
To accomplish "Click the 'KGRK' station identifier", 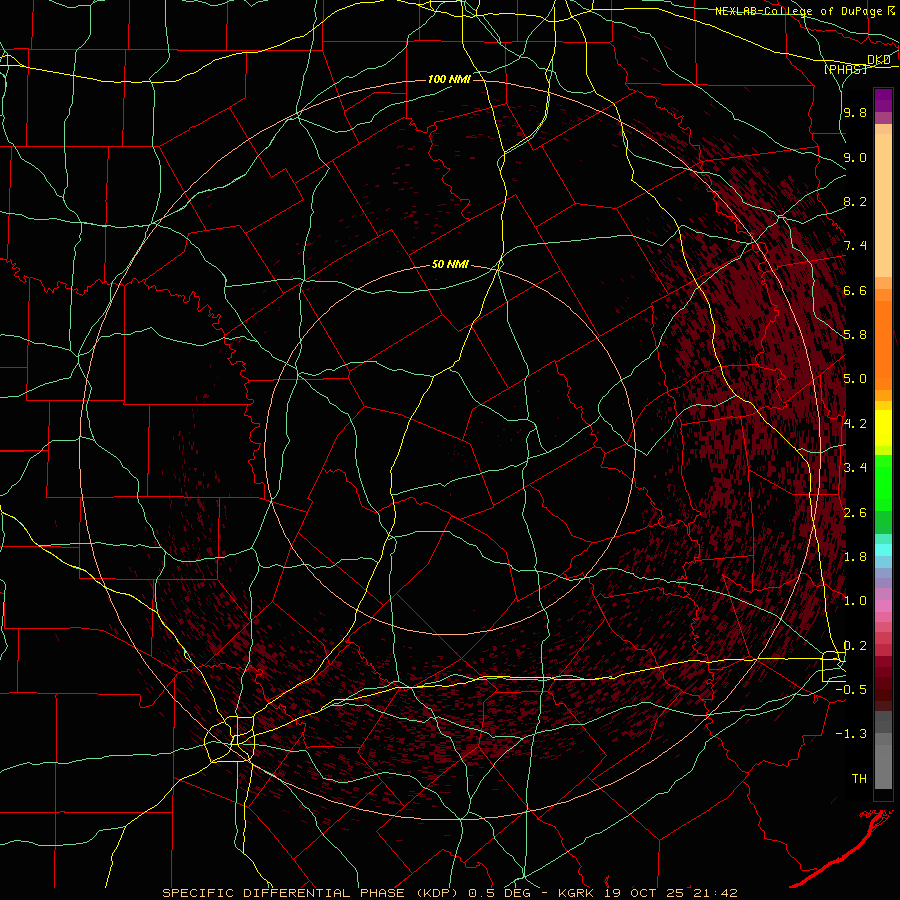I will click(578, 893).
